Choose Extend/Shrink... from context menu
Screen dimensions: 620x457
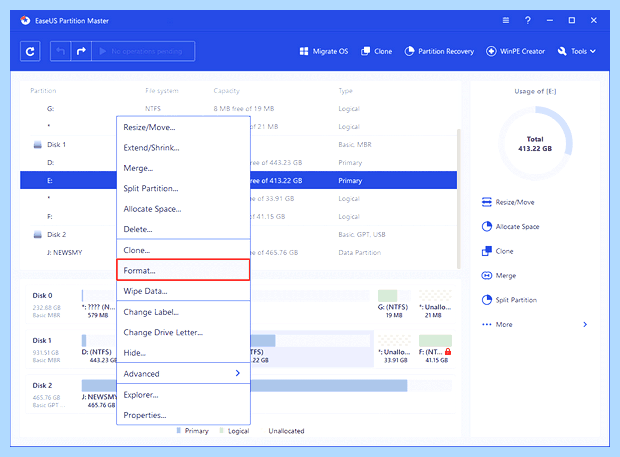click(183, 148)
